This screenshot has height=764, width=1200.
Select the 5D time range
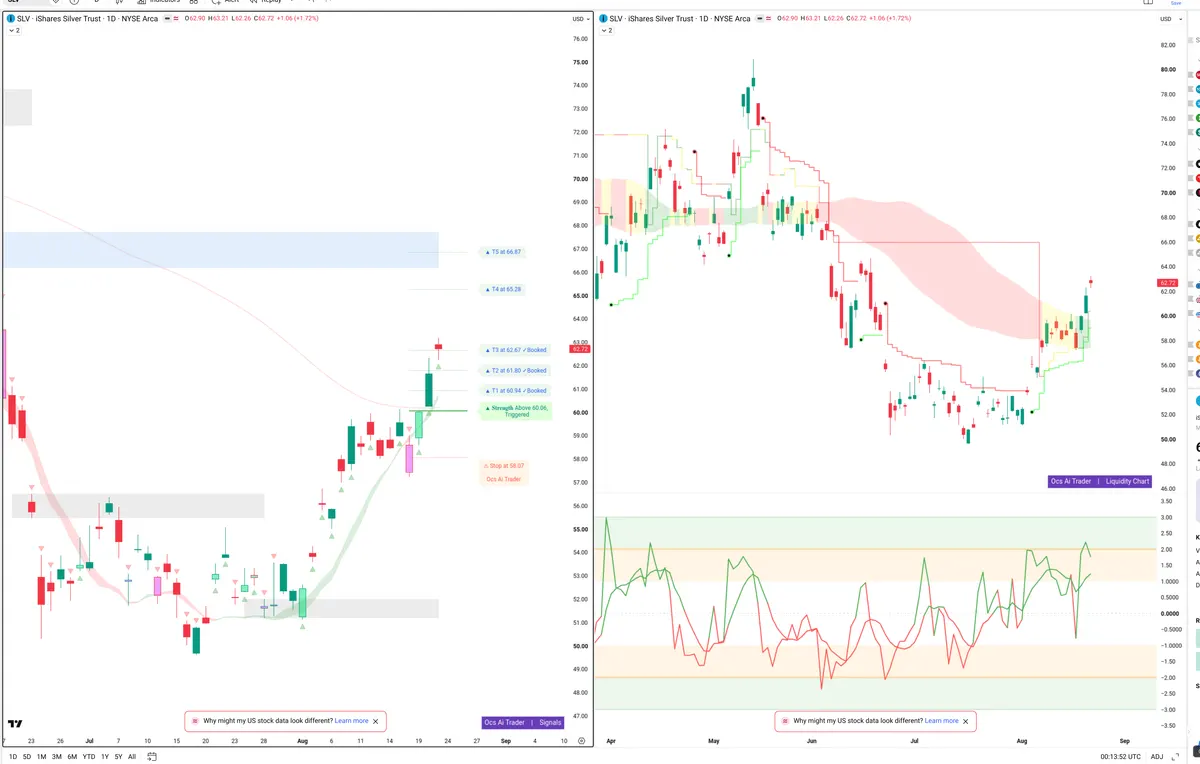coord(27,757)
